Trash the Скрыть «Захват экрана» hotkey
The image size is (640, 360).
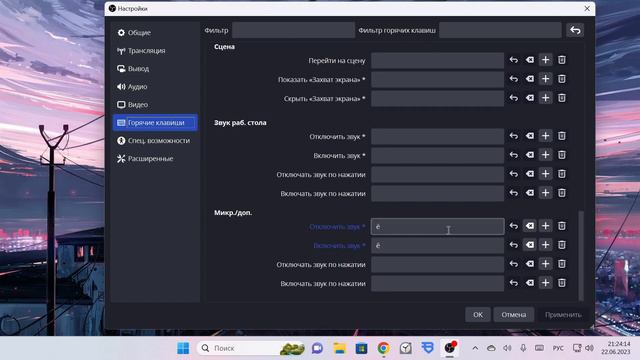[562, 98]
